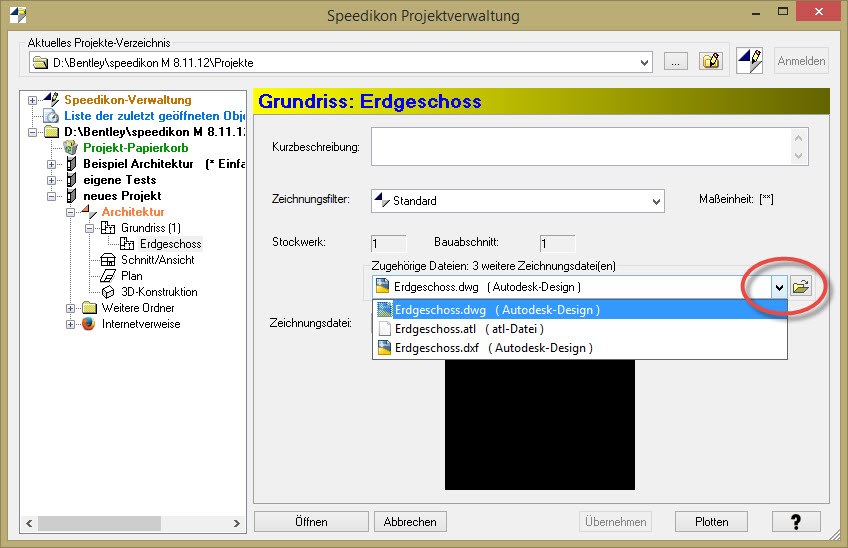This screenshot has height=548, width=848.
Task: Collapse the D:\Bentley\speedikon M tree node
Action: [32, 132]
